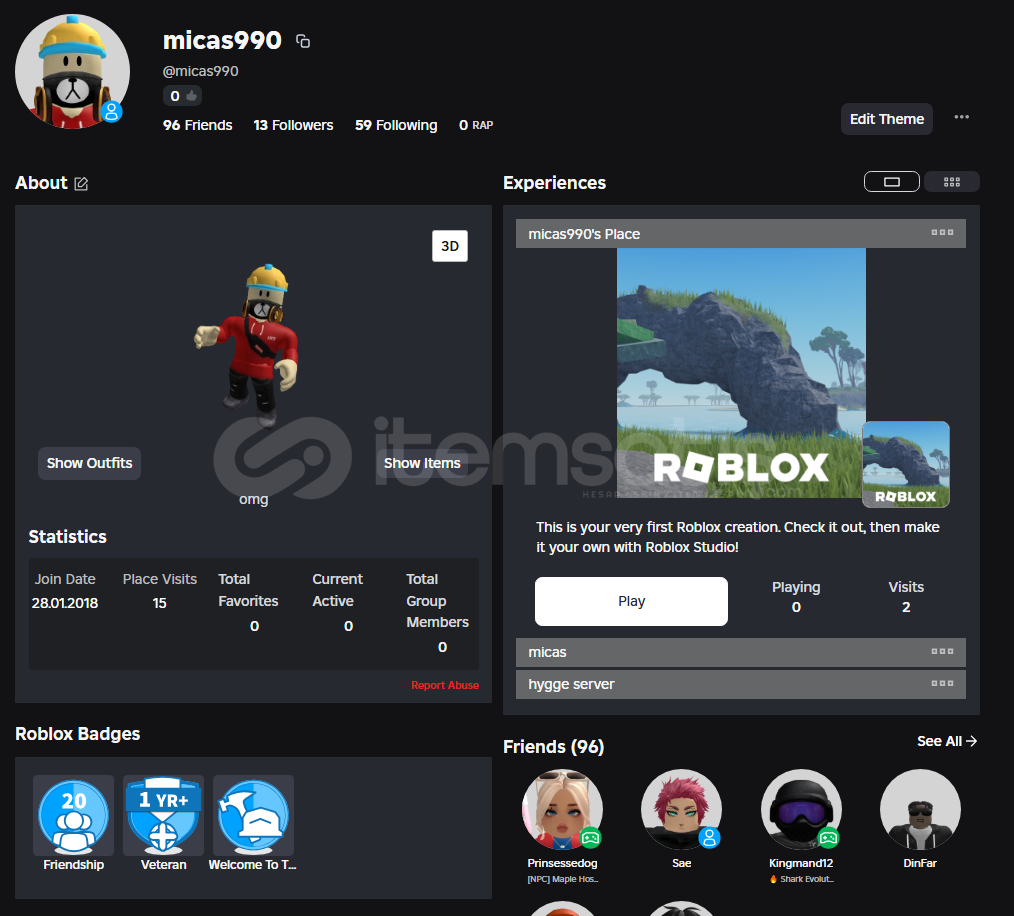This screenshot has width=1014, height=916.
Task: Click the Edit Theme button
Action: pos(887,119)
